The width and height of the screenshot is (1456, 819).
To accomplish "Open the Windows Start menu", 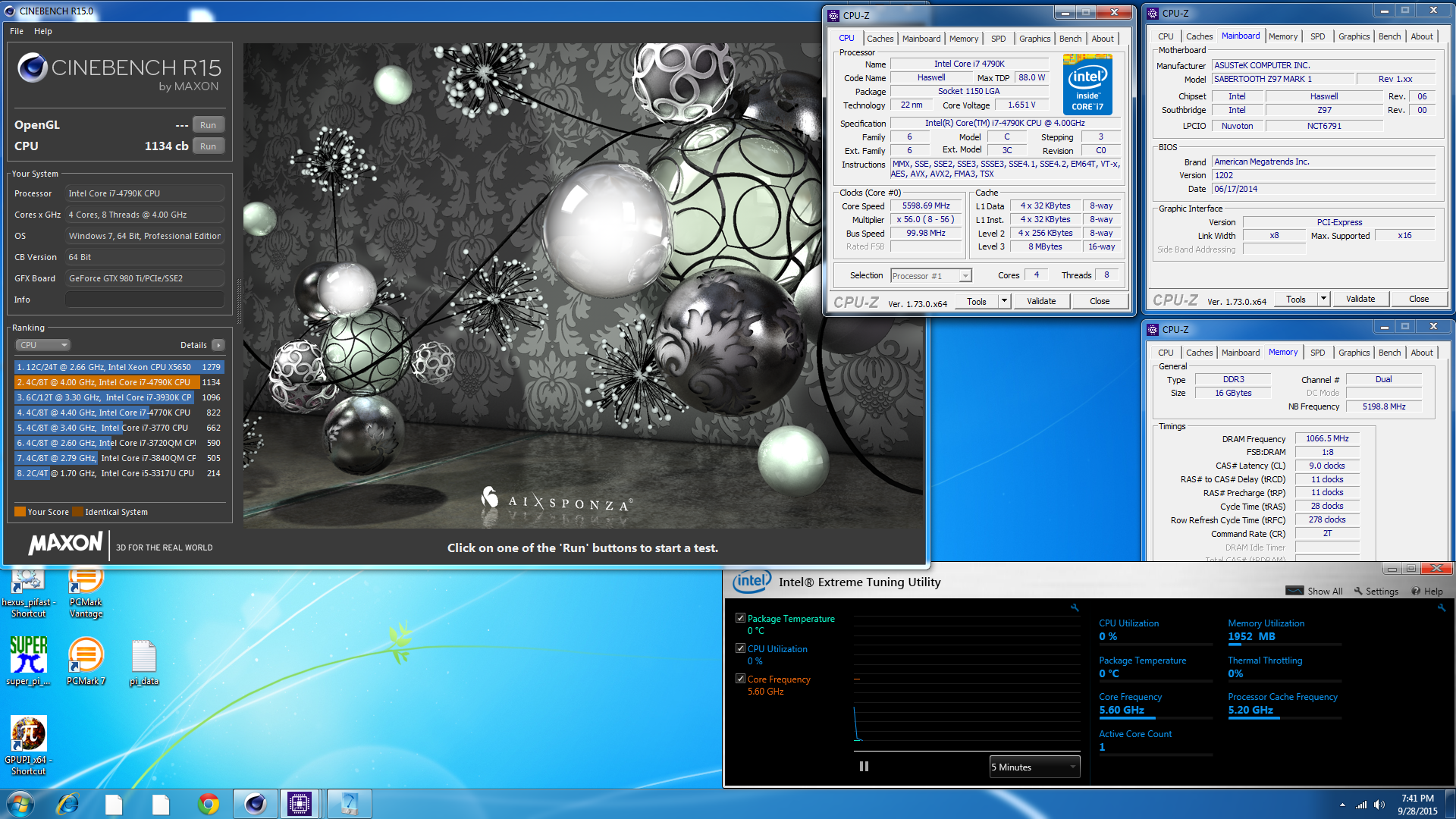I will tap(20, 804).
